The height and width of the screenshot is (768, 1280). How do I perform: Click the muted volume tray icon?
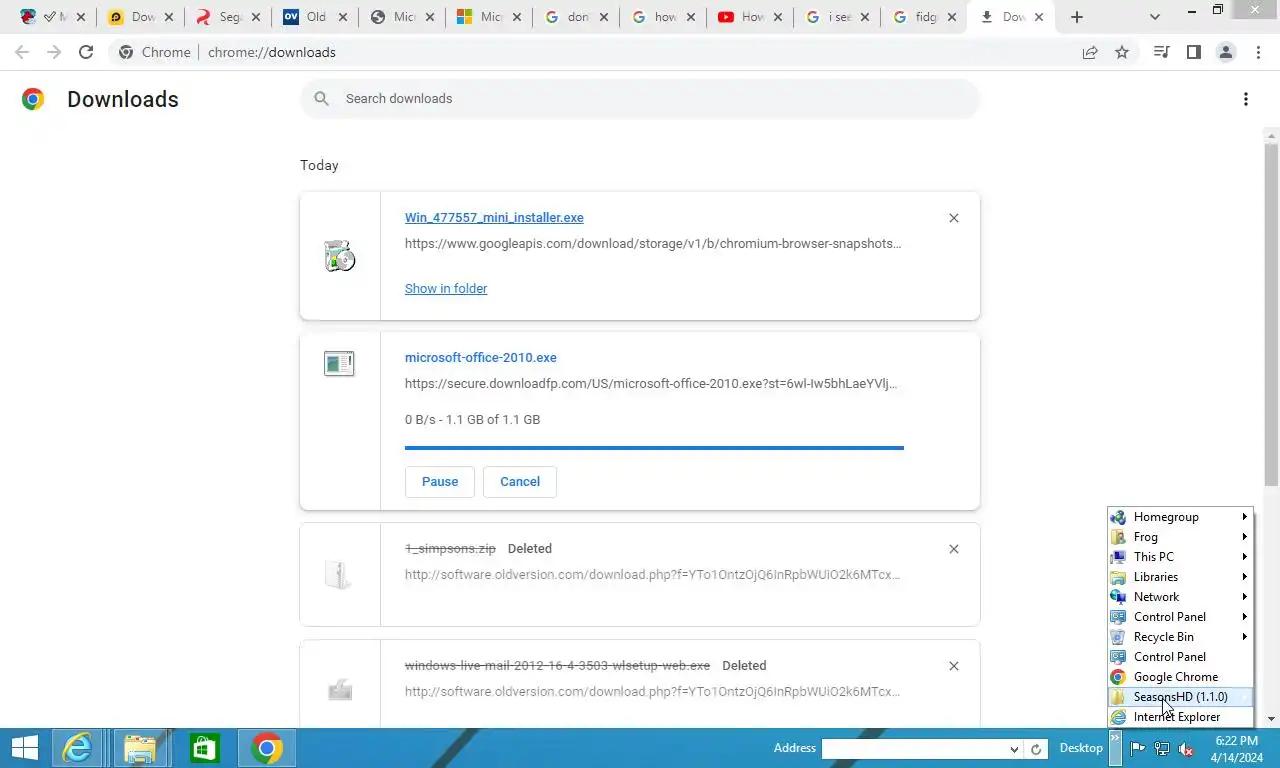point(1186,749)
